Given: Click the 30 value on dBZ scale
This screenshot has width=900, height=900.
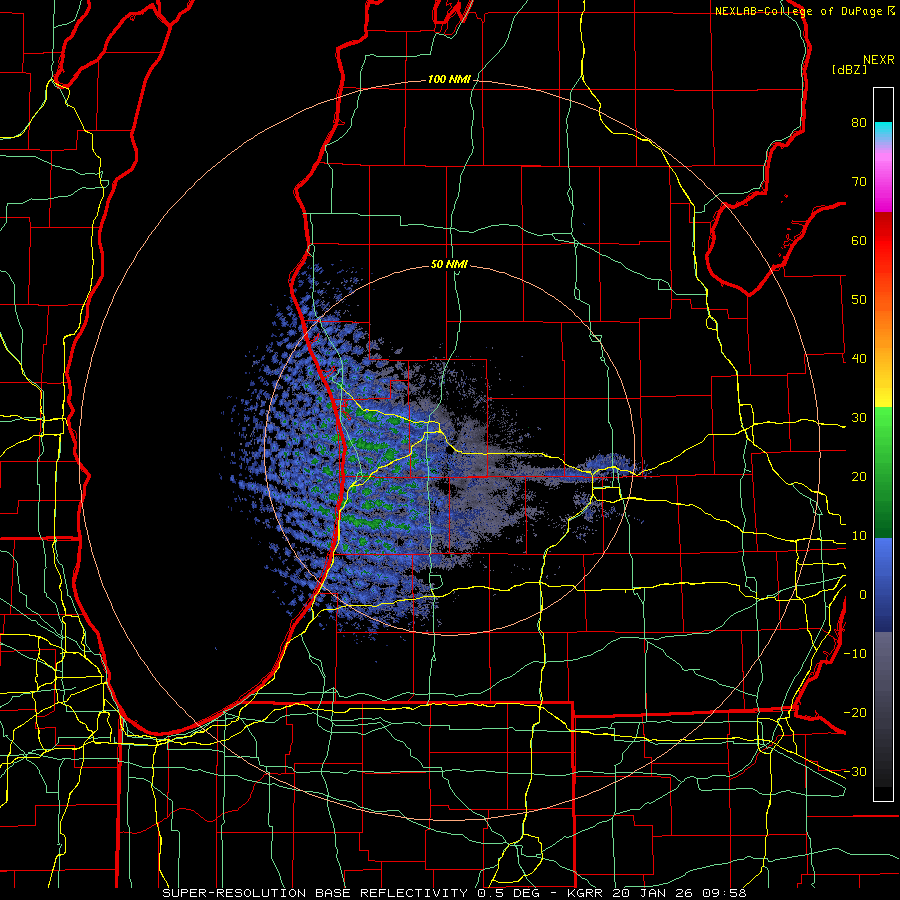Looking at the screenshot, I should tap(859, 418).
